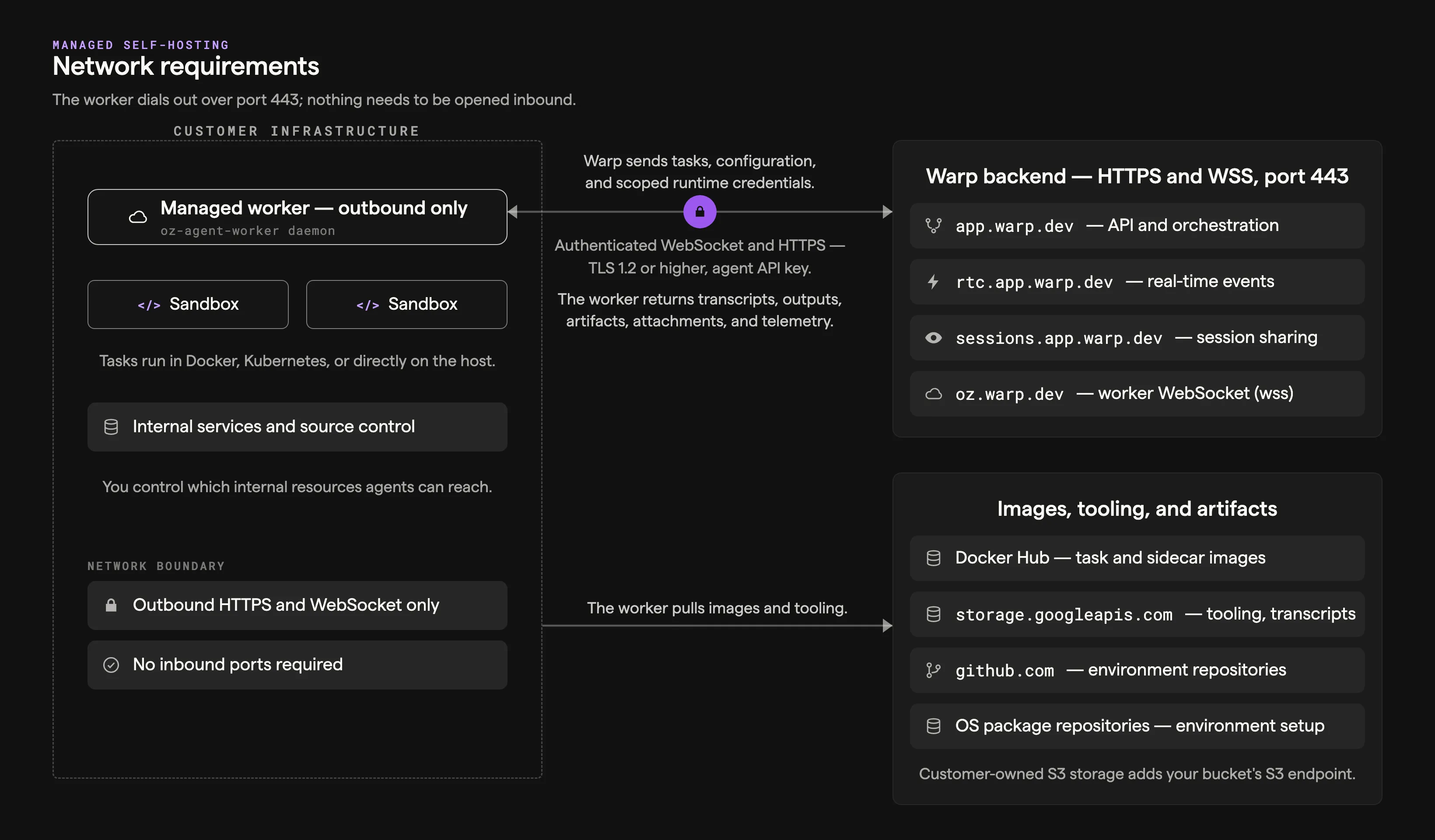Click the 'oz-agent-worker daemon' subtitle
Viewport: 1435px width, 840px height.
click(248, 231)
